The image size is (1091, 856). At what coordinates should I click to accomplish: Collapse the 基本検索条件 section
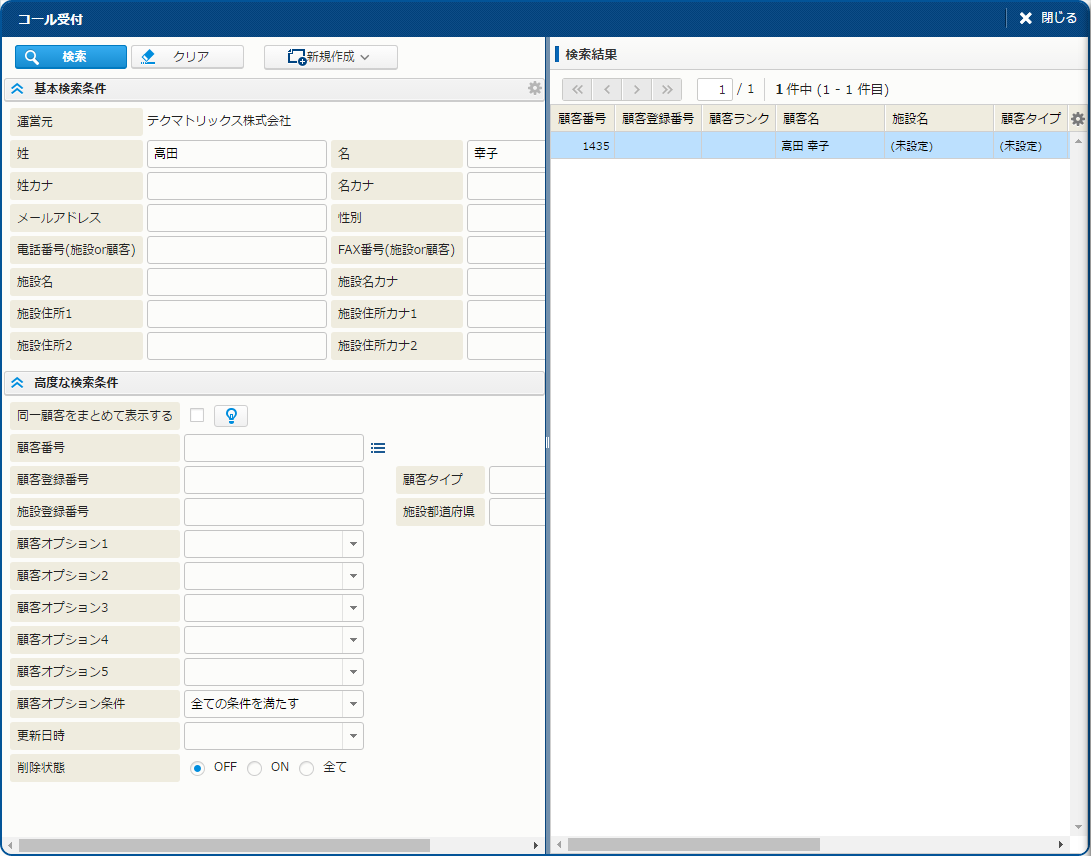(17, 89)
